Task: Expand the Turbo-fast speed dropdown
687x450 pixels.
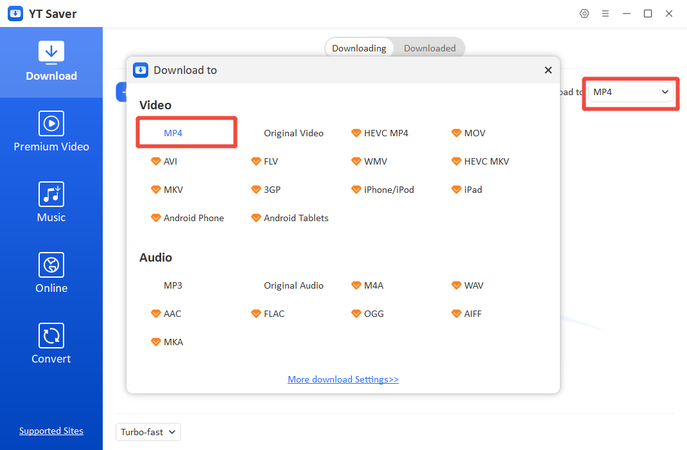Action: pyautogui.click(x=148, y=432)
